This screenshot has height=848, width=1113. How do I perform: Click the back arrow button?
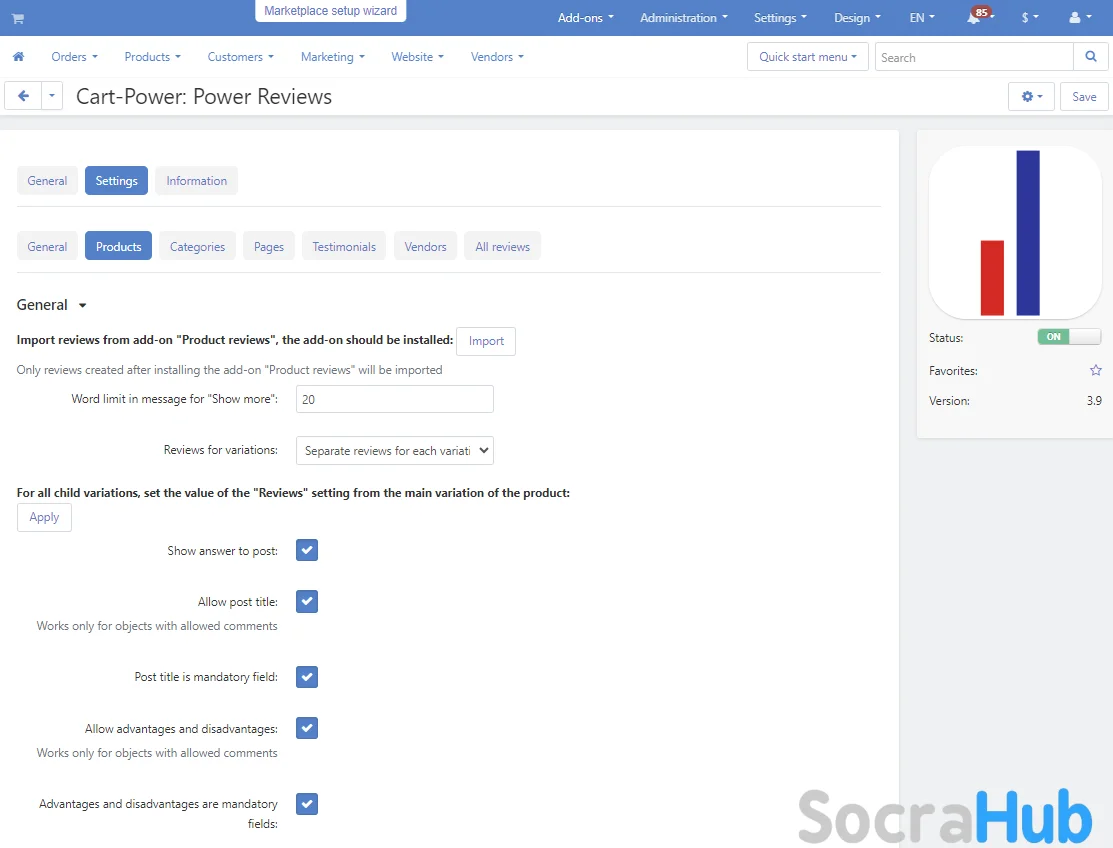pos(23,97)
